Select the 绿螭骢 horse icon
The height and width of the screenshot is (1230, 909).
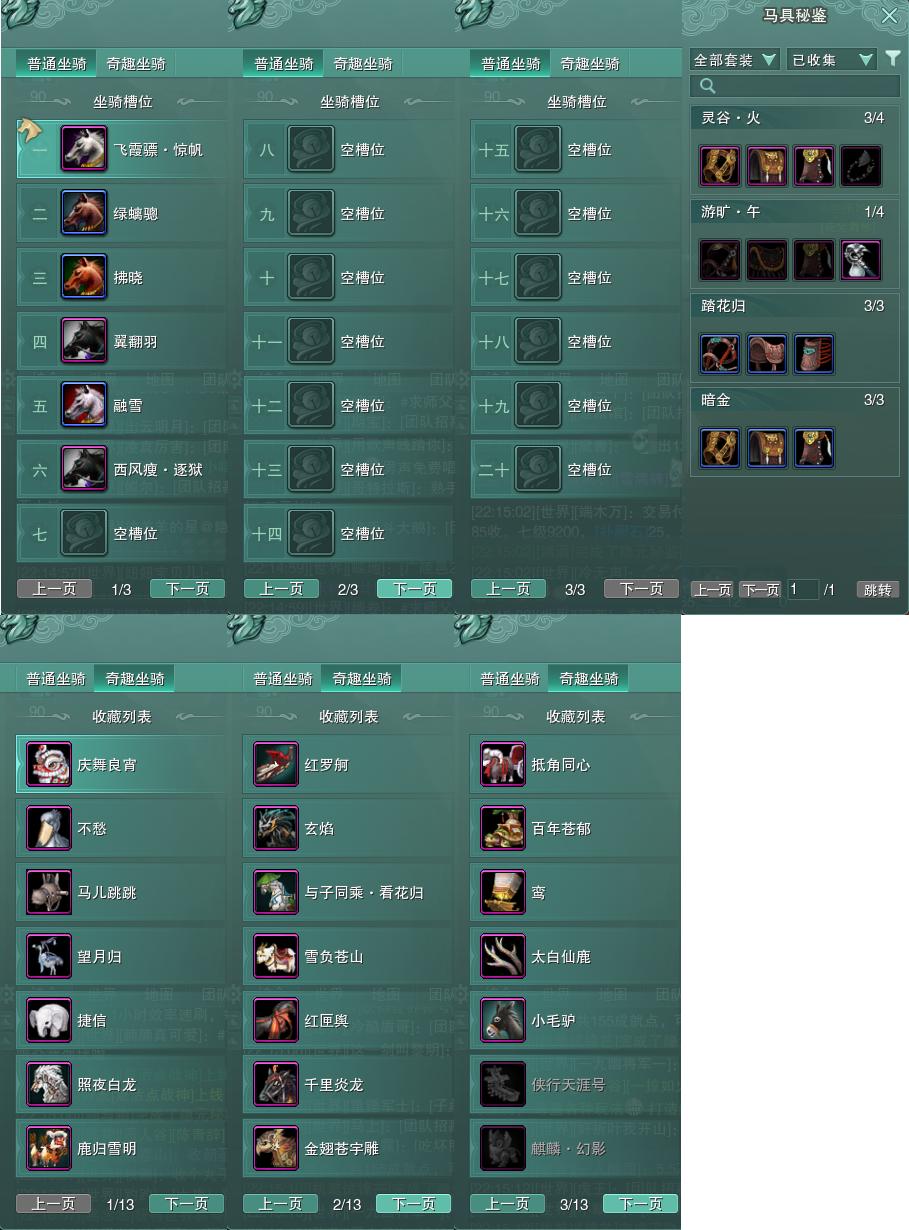coord(84,213)
